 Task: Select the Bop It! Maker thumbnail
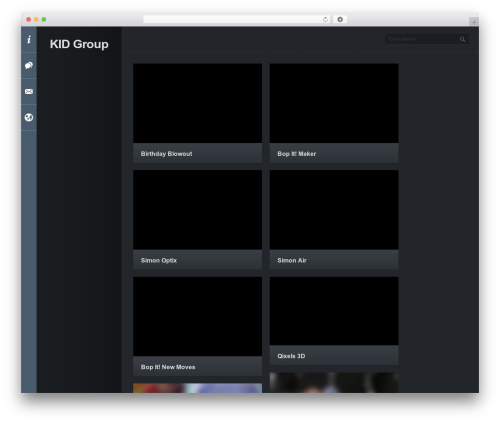[334, 103]
